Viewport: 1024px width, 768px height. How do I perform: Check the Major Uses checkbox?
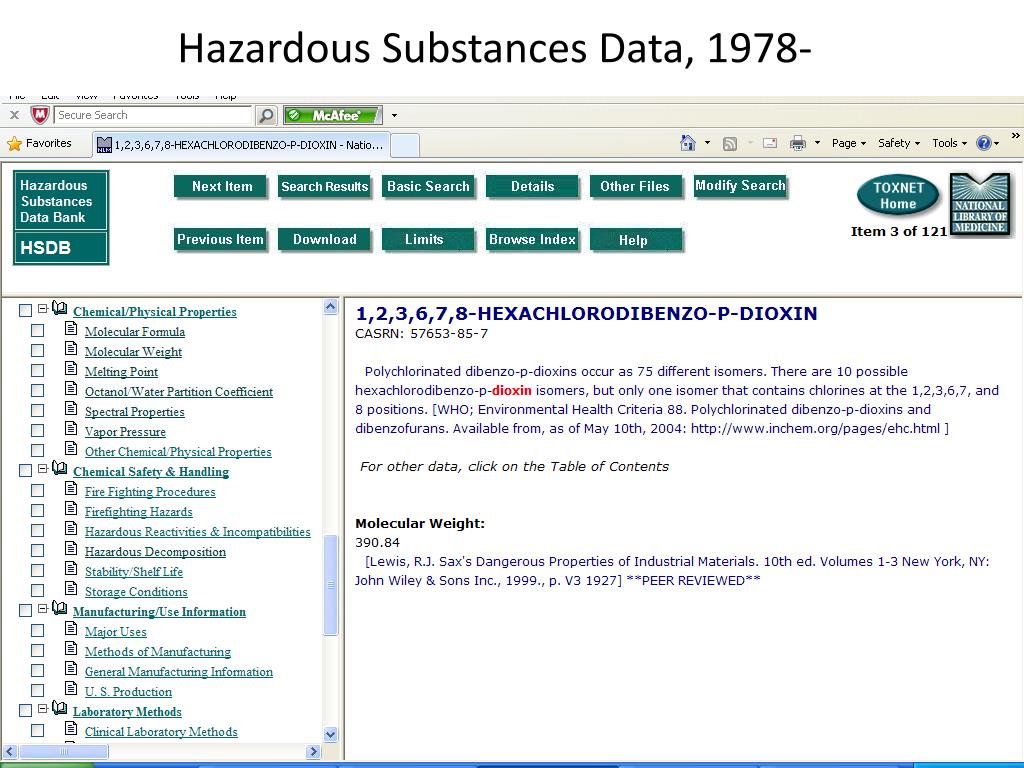[x=37, y=631]
